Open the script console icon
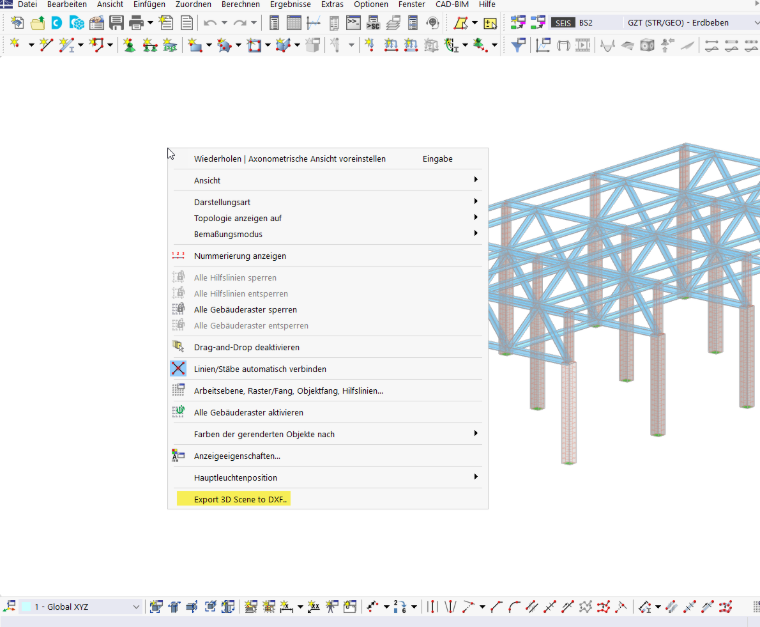760x627 pixels. (353, 23)
